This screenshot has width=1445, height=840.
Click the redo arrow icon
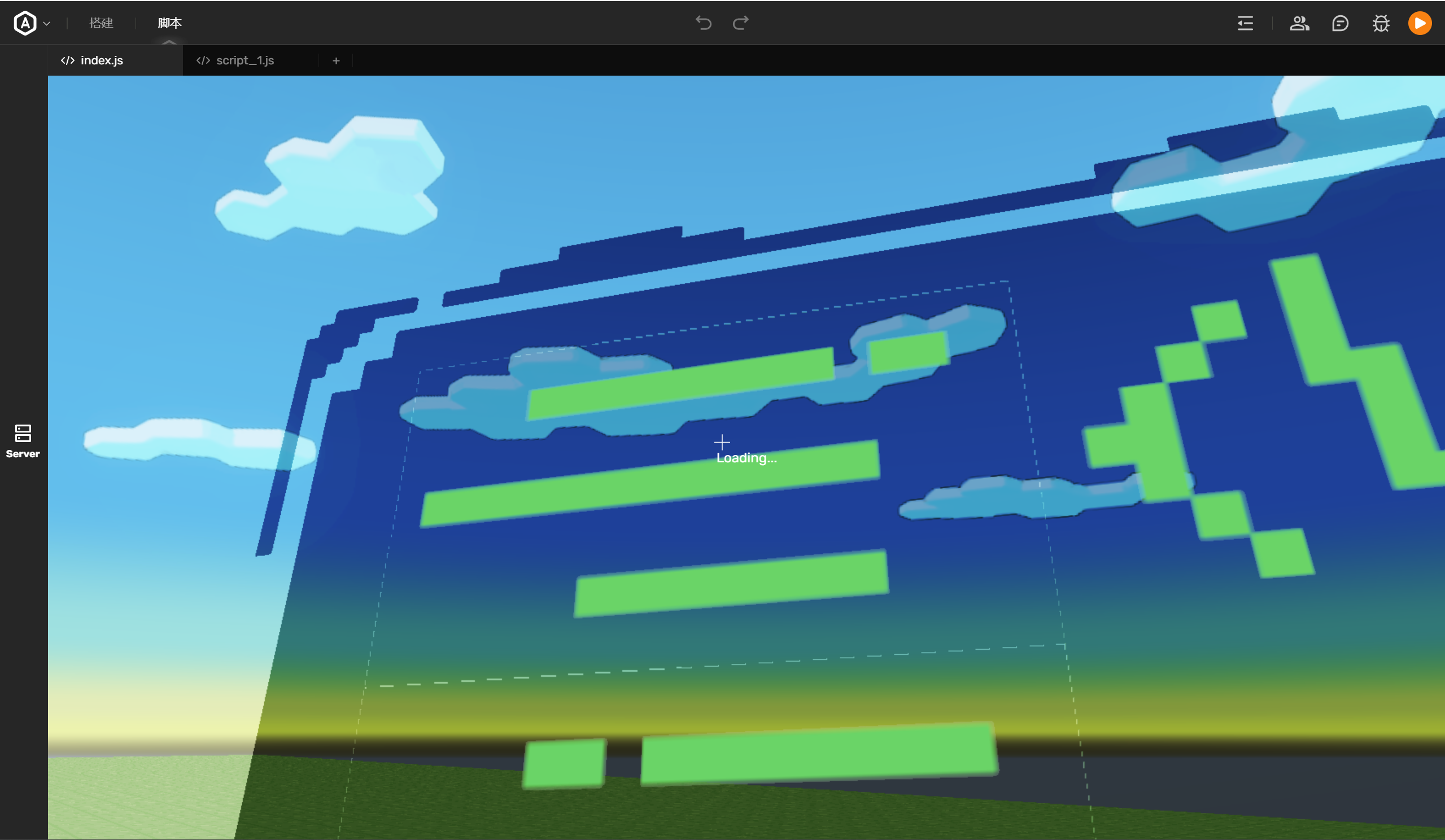coord(741,23)
